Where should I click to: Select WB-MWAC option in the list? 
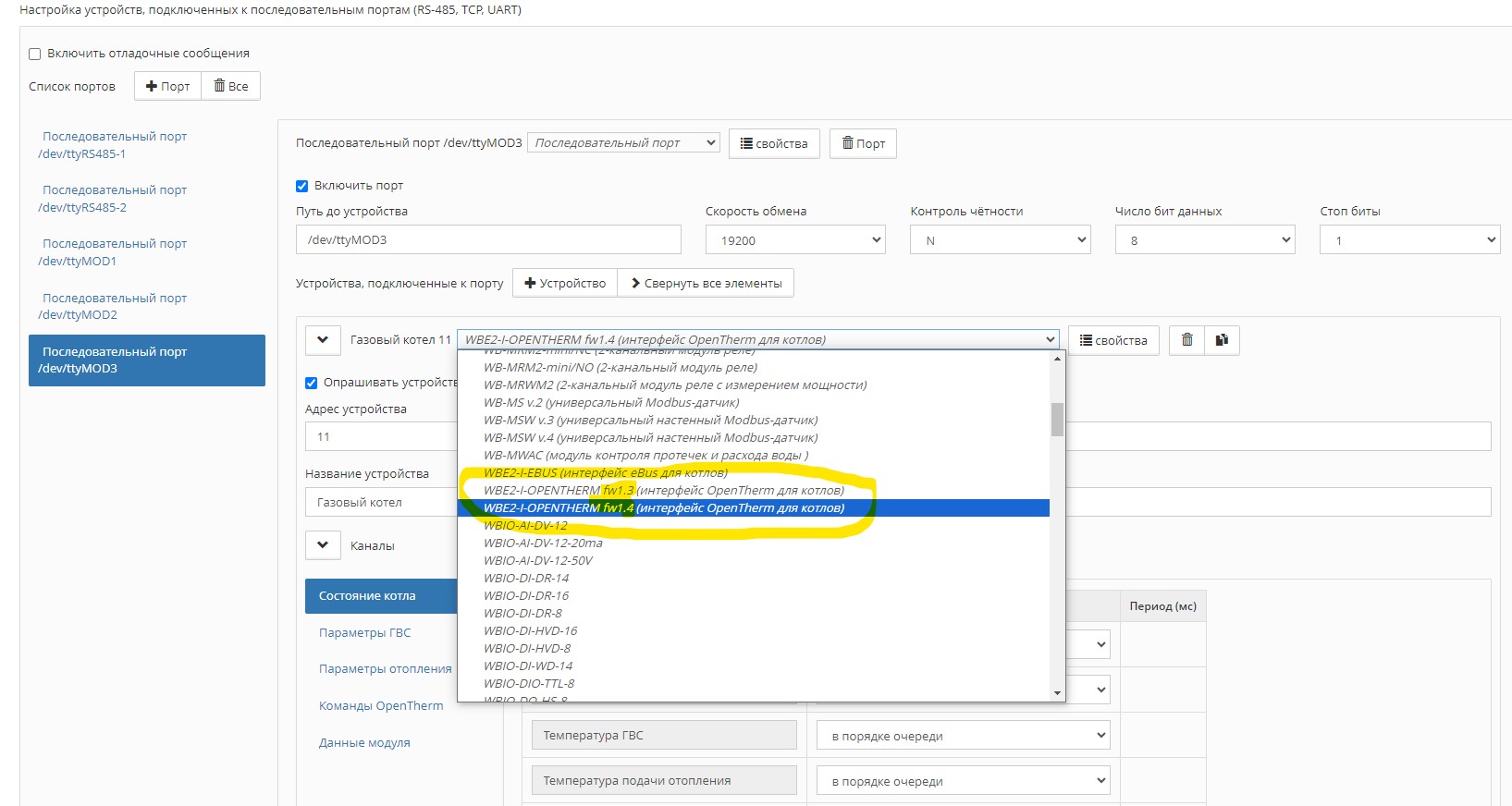pyautogui.click(x=754, y=456)
